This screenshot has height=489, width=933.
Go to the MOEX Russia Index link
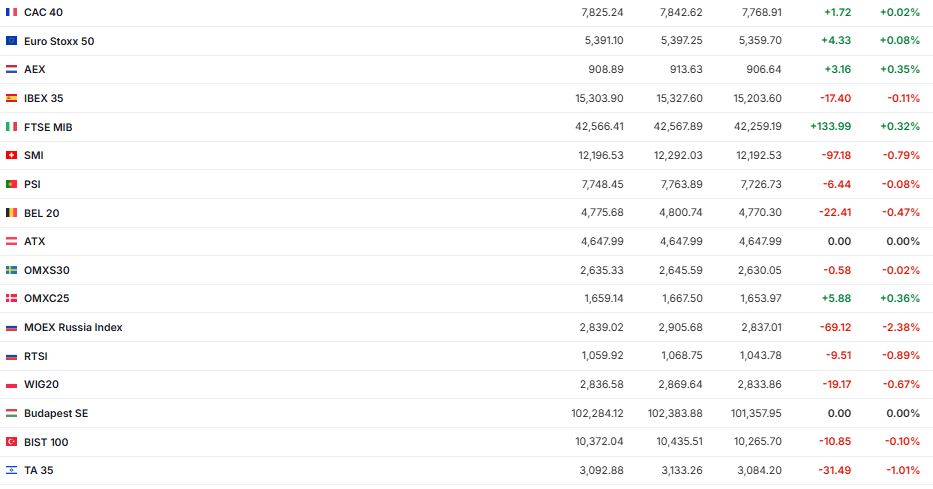click(73, 327)
